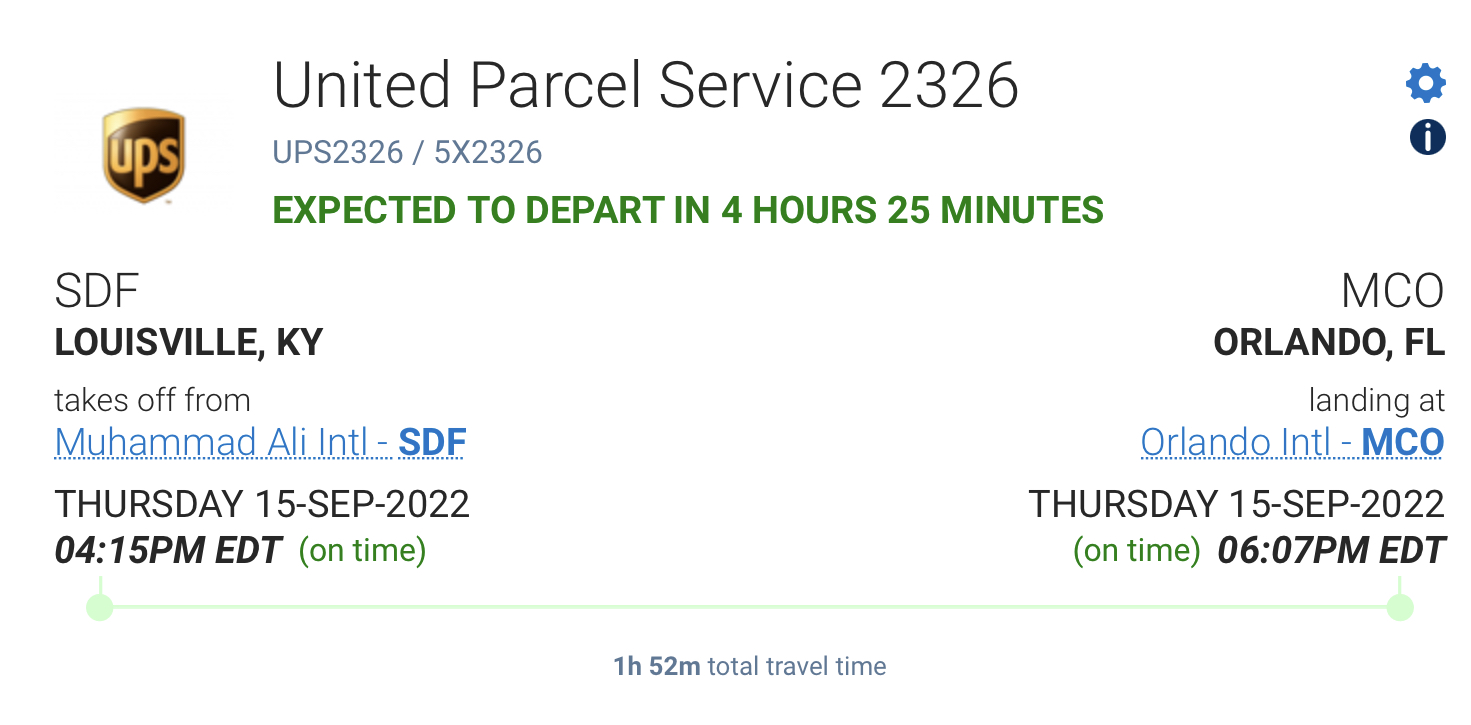Click the United Parcel Service 2326 title
This screenshot has height=725, width=1471.
(x=646, y=85)
